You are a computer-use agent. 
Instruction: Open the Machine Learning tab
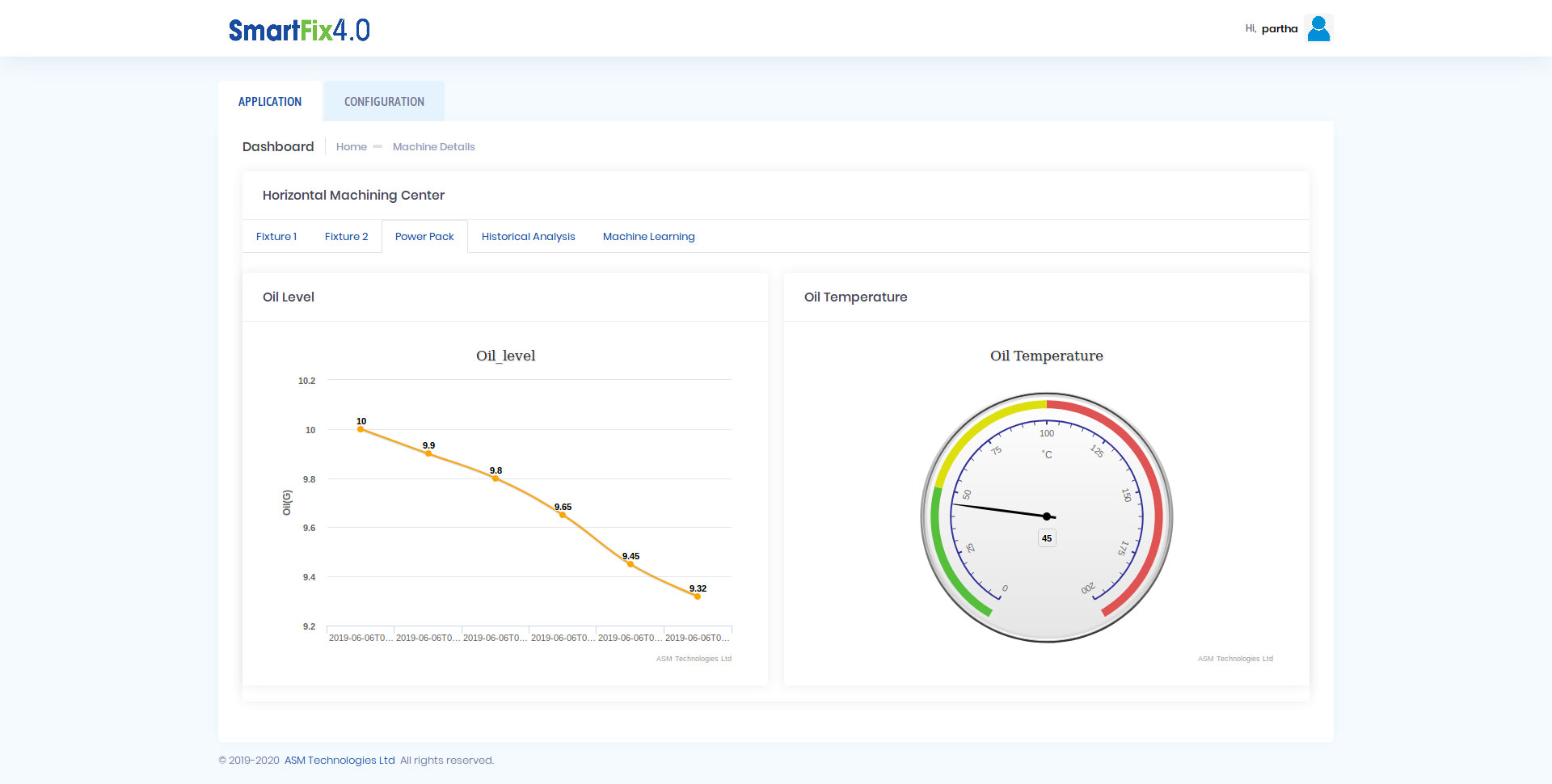pos(649,237)
